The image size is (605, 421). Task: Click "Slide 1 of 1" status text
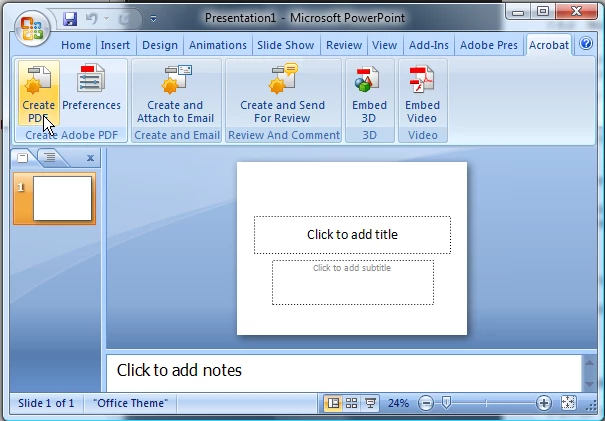point(46,403)
